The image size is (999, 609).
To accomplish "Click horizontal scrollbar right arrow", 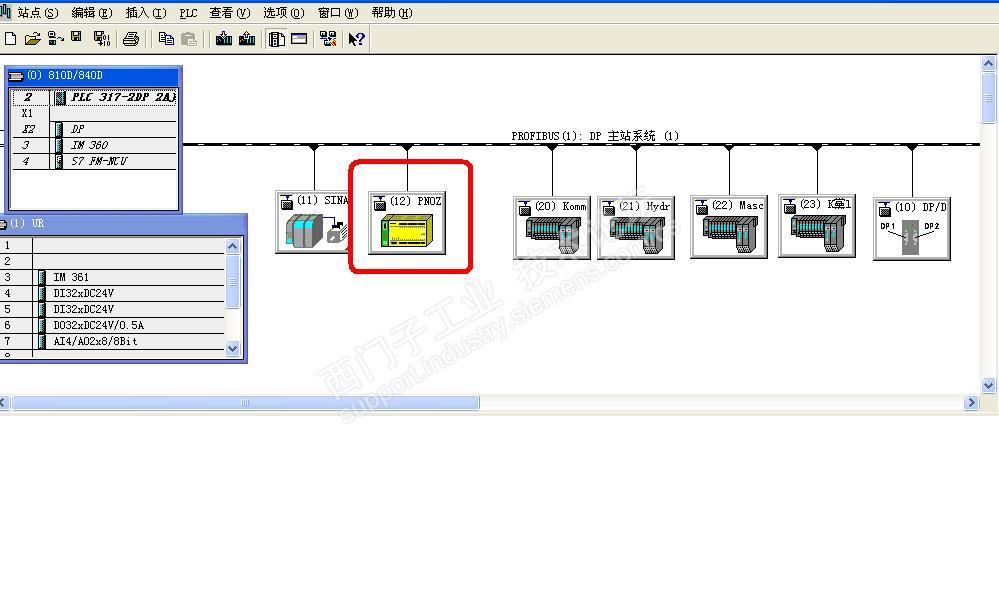I will (972, 403).
